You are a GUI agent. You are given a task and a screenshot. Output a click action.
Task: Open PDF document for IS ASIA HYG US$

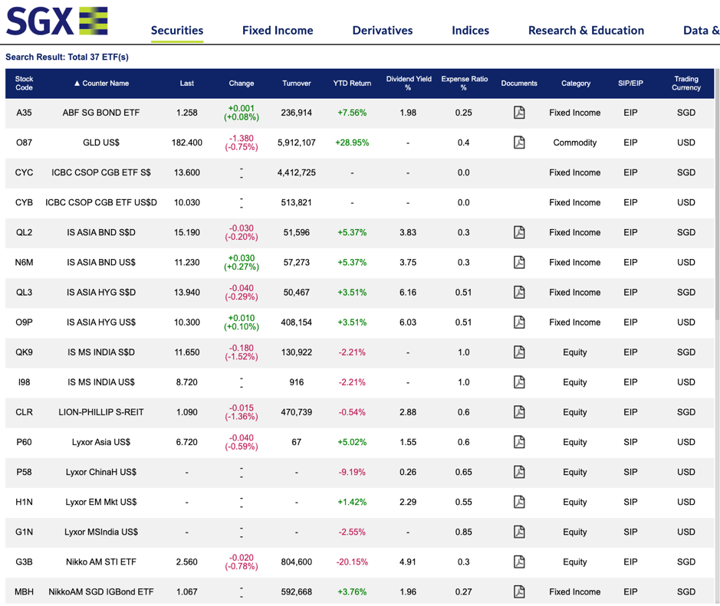click(519, 322)
